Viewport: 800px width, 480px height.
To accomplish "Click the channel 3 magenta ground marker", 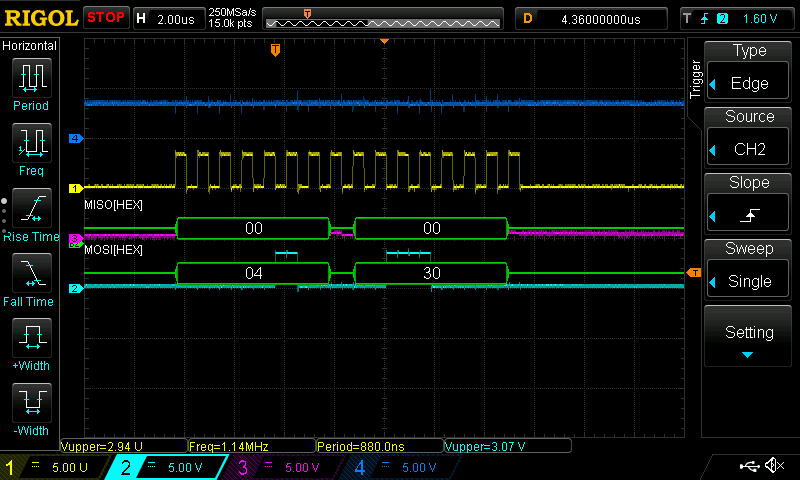I will pos(76,238).
